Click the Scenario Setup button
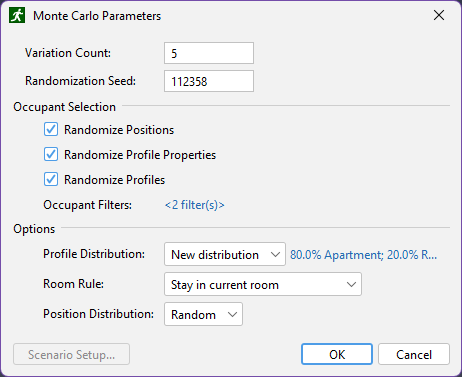The height and width of the screenshot is (377, 462). pos(71,354)
